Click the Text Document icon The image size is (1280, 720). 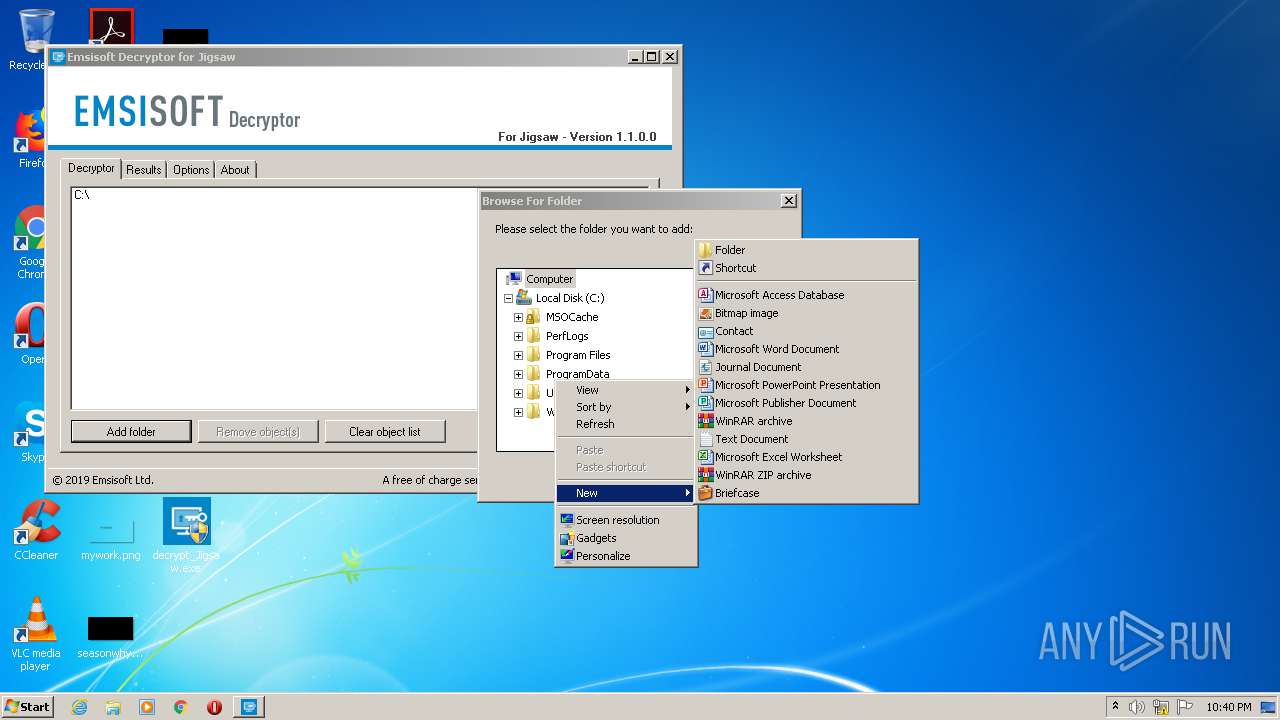click(x=705, y=439)
